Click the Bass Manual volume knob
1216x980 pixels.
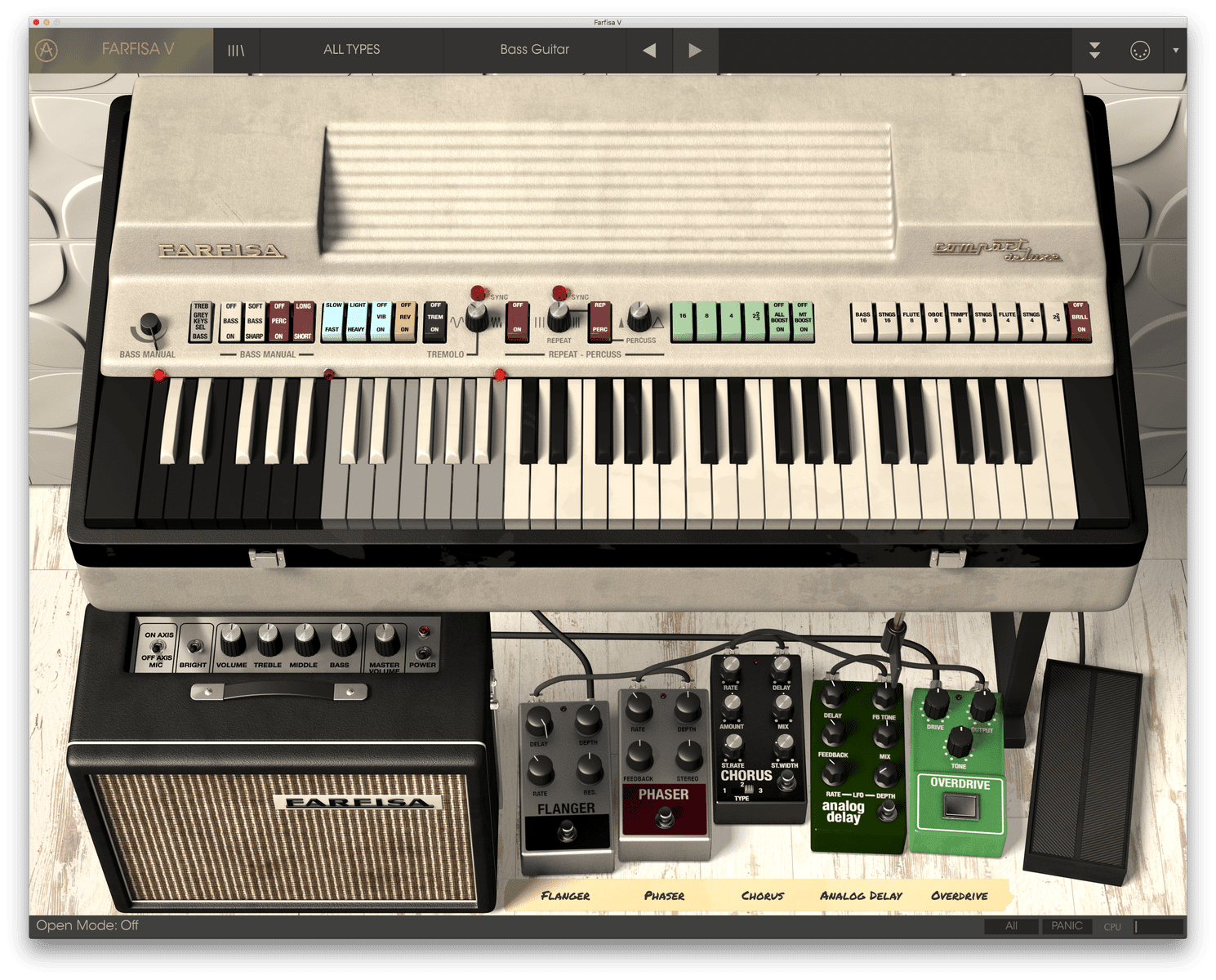tap(151, 325)
